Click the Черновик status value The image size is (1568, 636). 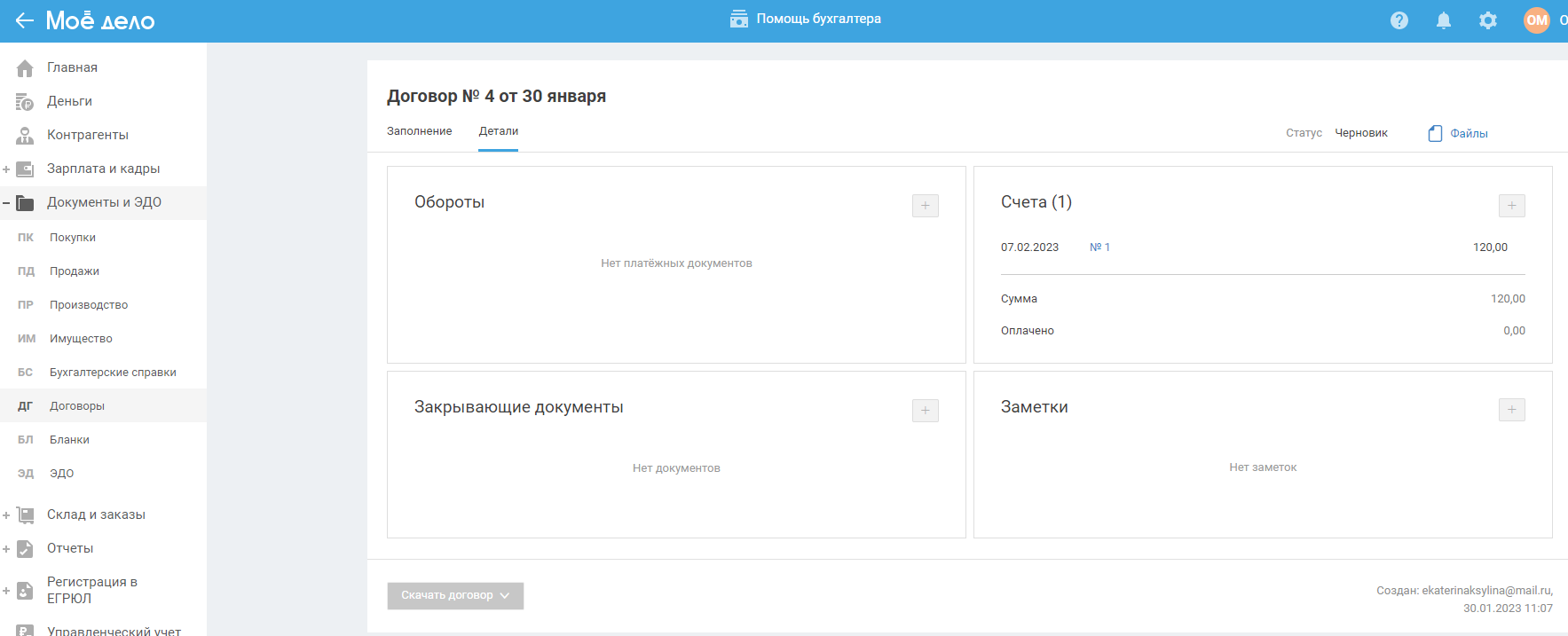[1361, 133]
